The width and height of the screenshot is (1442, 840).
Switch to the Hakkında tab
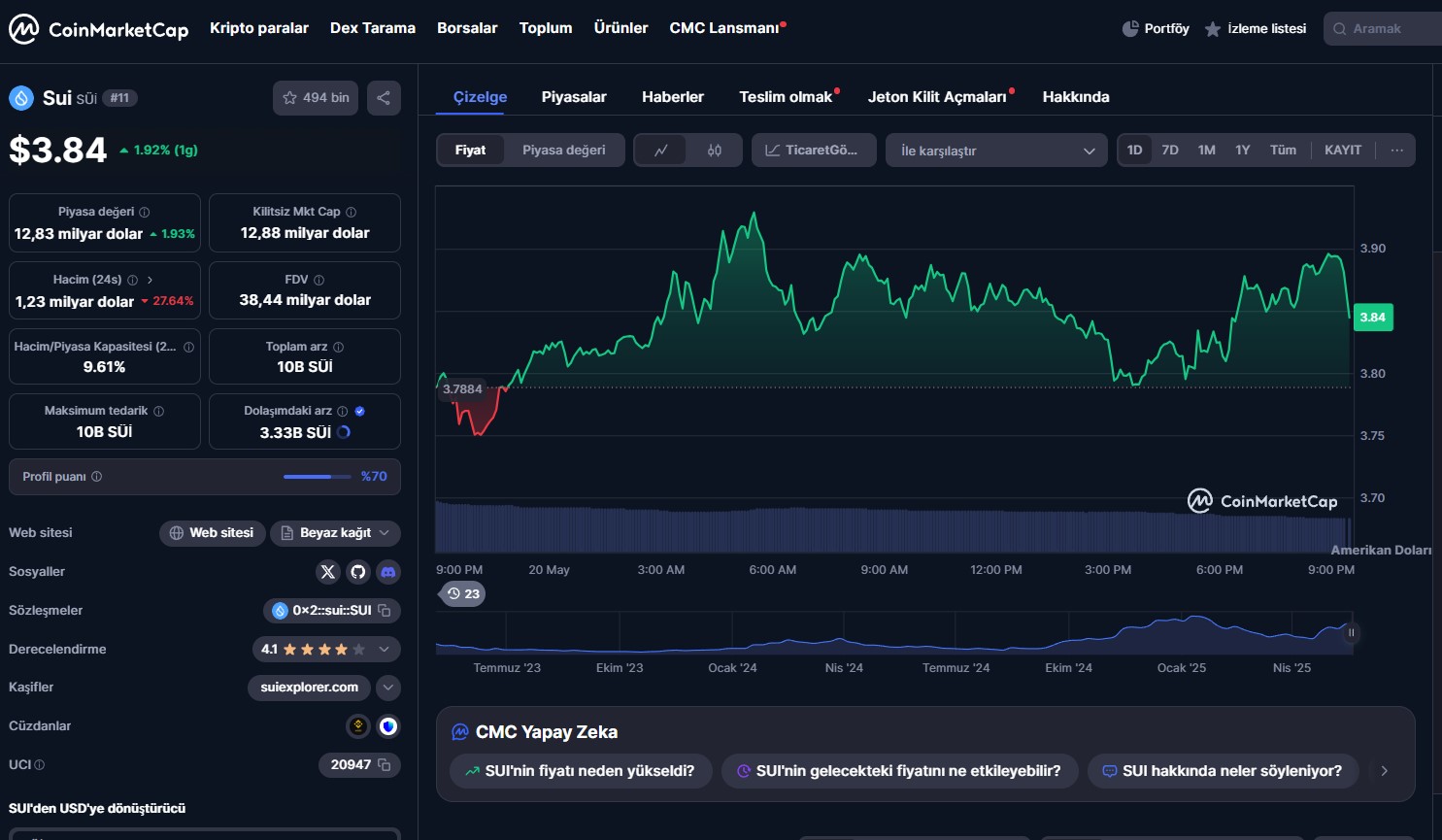(x=1076, y=97)
